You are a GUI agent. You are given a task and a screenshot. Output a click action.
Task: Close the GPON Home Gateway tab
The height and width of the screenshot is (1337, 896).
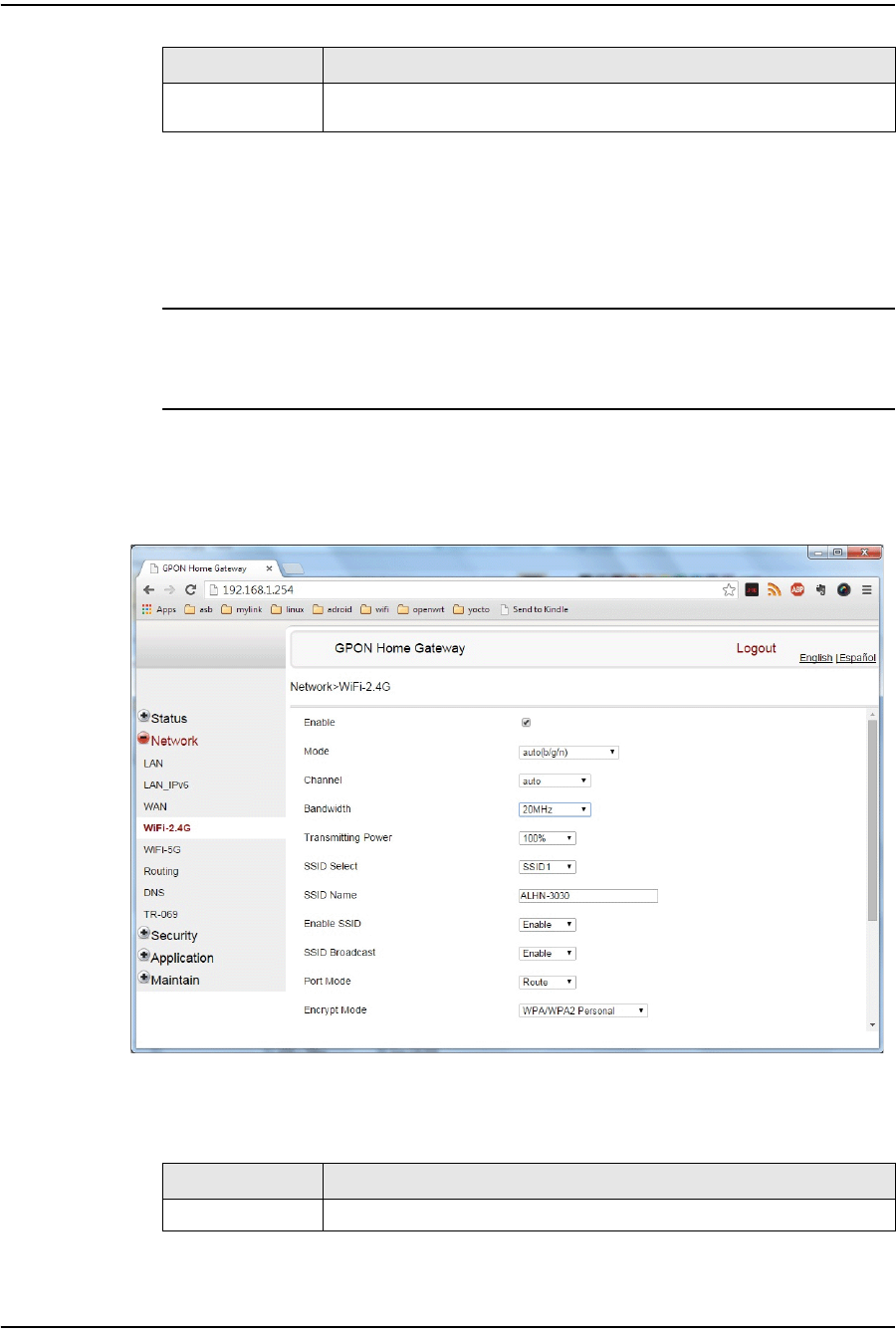pos(269,568)
